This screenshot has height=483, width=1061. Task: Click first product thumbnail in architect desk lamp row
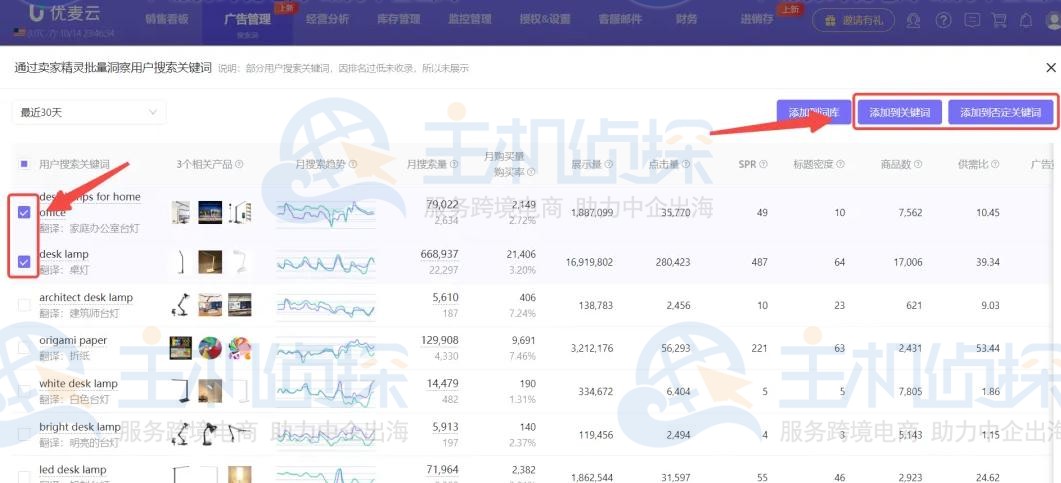(181, 305)
